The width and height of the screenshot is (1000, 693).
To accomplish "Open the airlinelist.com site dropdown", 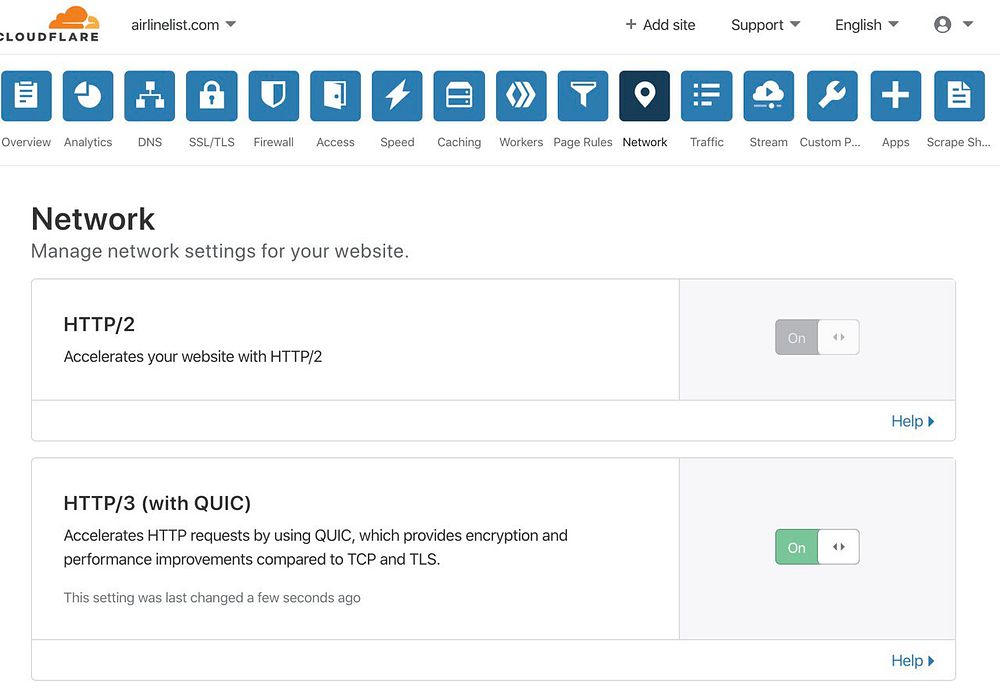I will click(x=183, y=25).
